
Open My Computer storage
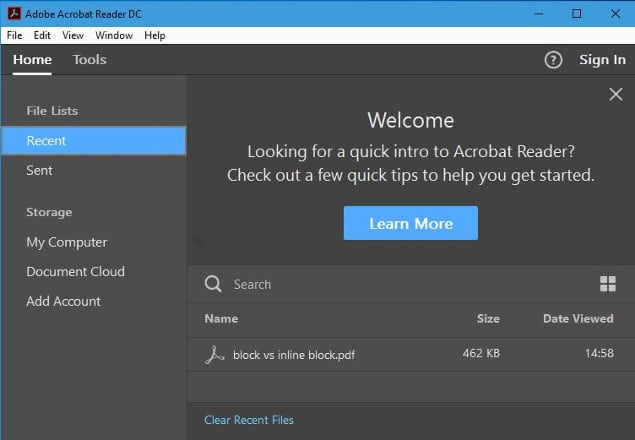click(x=67, y=242)
